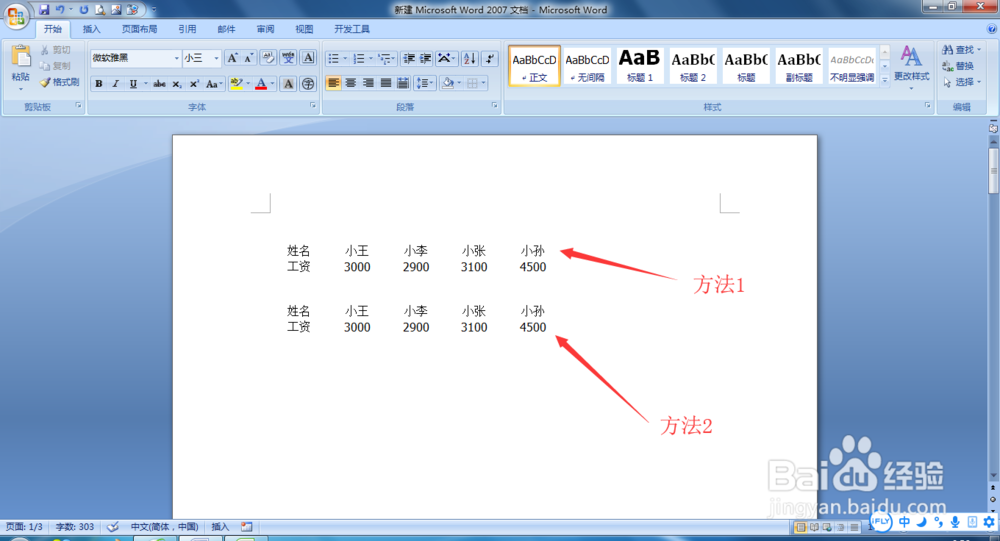Toggle center alignment
This screenshot has width=1000, height=541.
(x=351, y=83)
